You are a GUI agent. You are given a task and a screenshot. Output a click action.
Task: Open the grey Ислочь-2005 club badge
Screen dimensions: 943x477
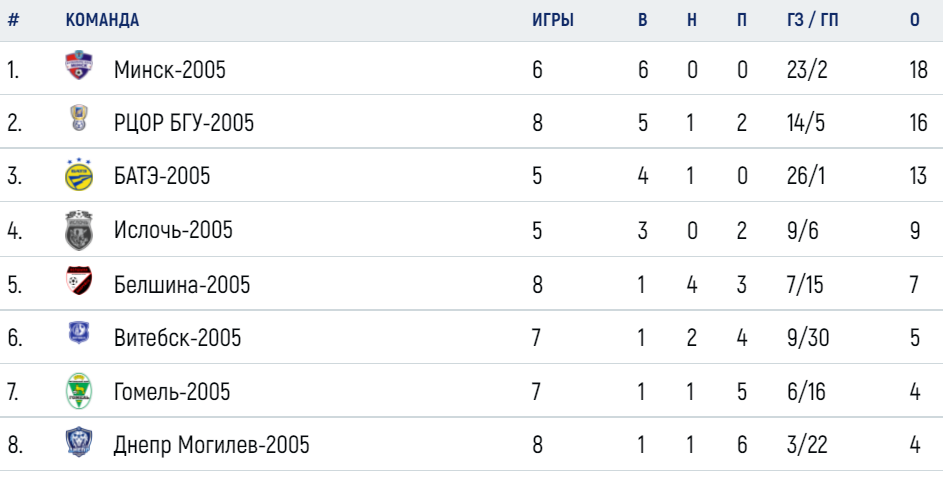[79, 230]
